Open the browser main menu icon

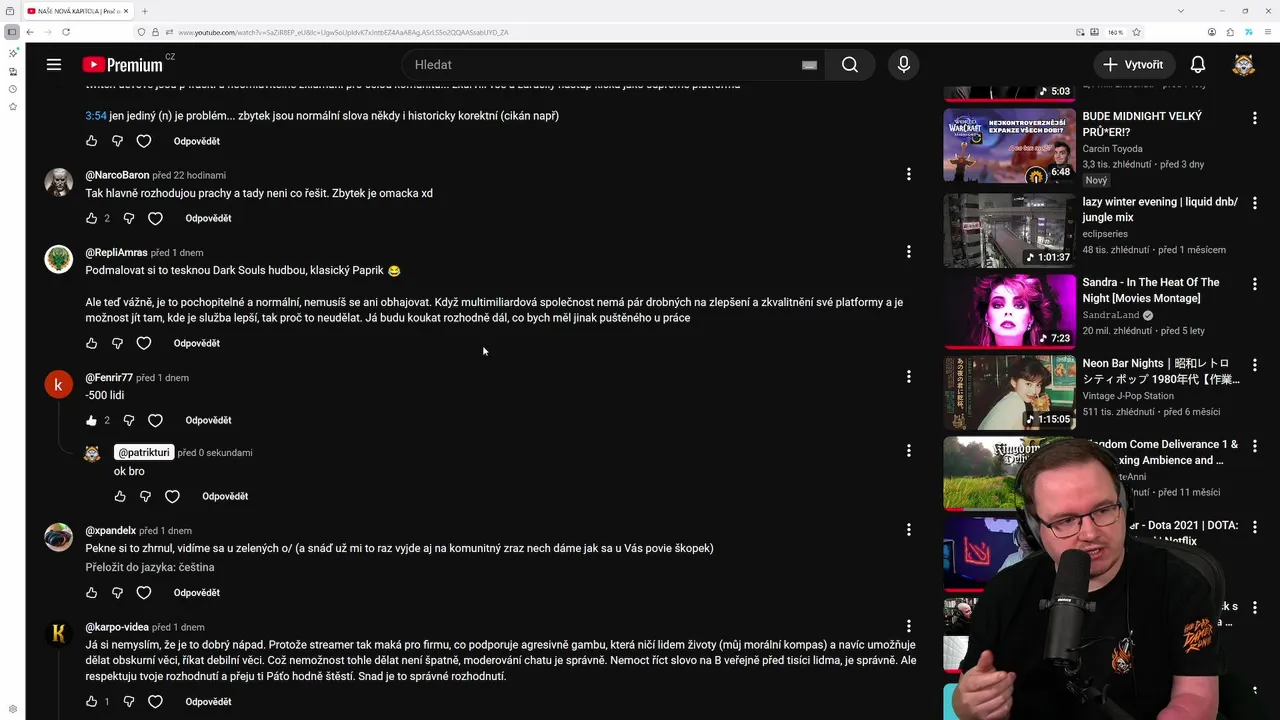[x=1266, y=32]
